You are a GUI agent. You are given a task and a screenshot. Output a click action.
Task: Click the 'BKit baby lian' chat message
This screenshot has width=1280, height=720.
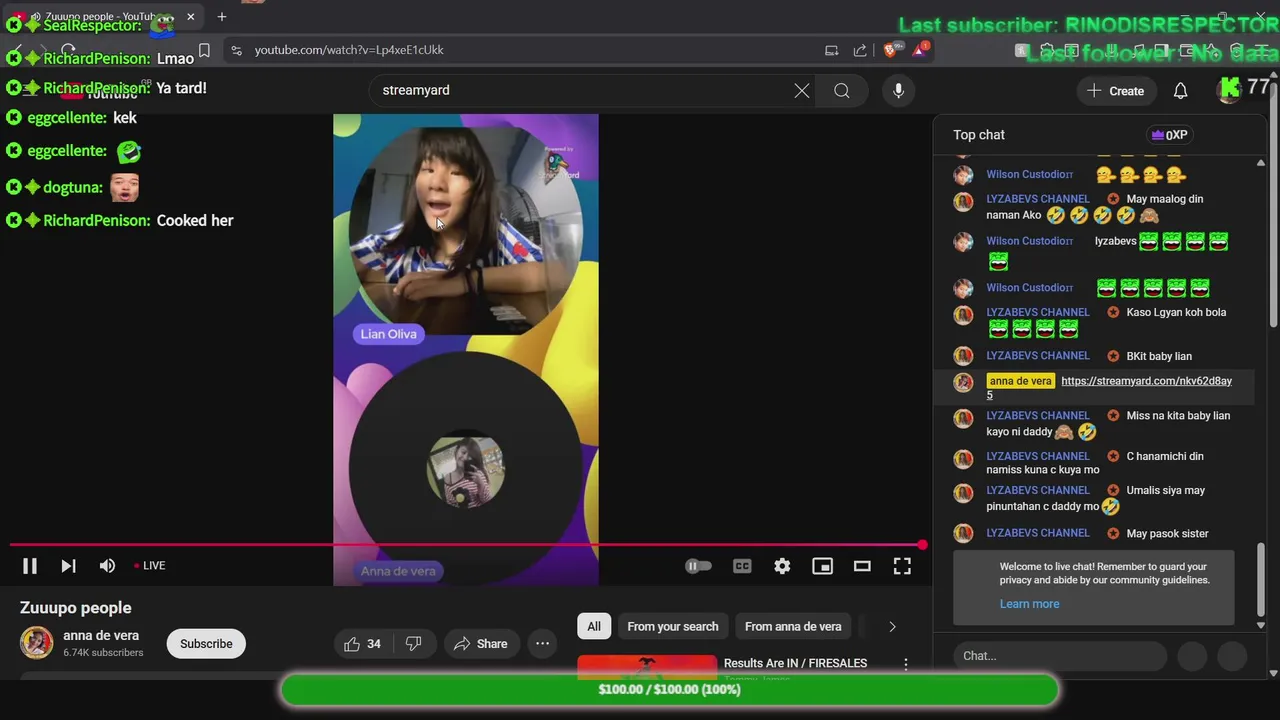[x=1159, y=356]
